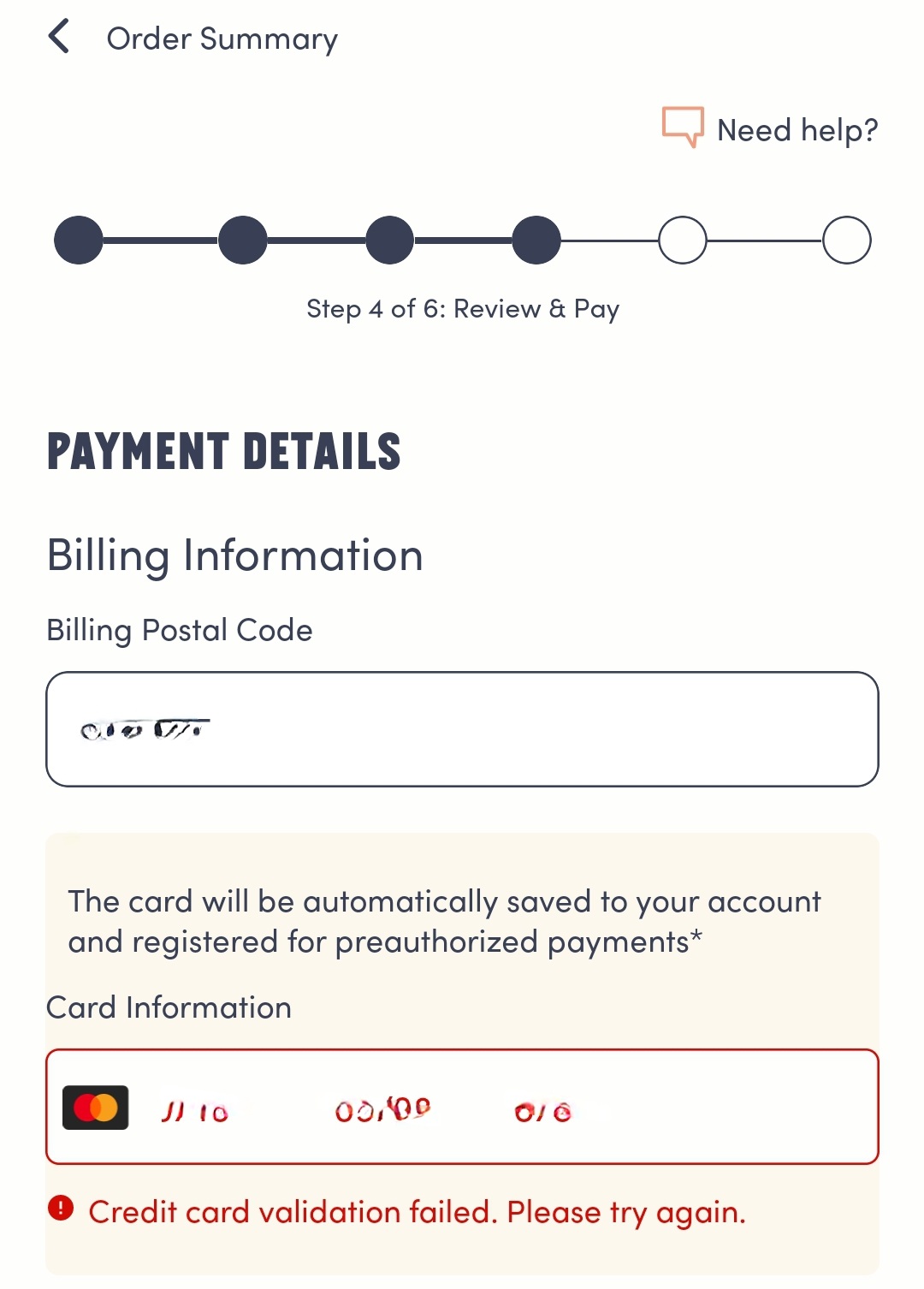Click the Card Information label
924x1289 pixels.
pos(169,1007)
